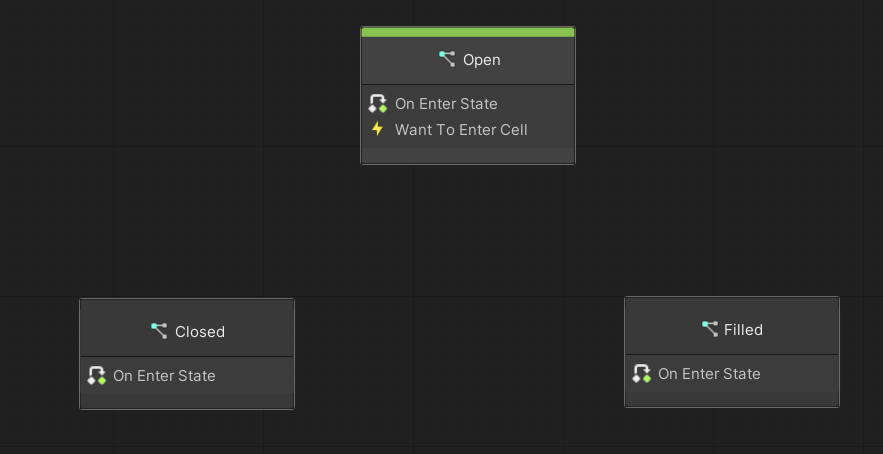Click the state icon beside Filled title
Viewport: 883px width, 454px height.
pos(710,329)
